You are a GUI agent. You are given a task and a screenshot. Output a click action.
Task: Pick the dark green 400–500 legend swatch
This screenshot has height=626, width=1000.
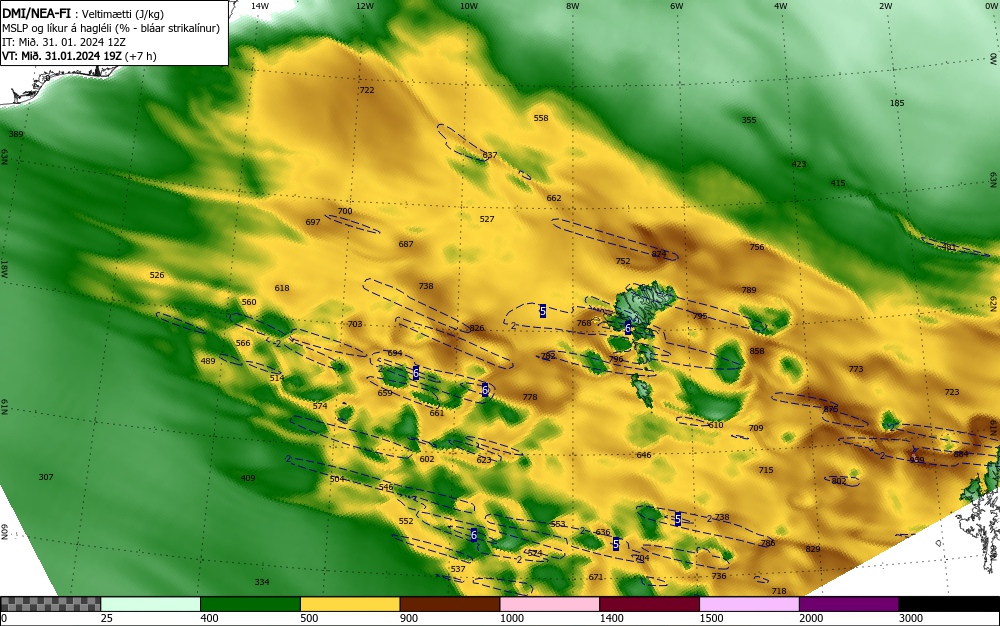(250, 604)
